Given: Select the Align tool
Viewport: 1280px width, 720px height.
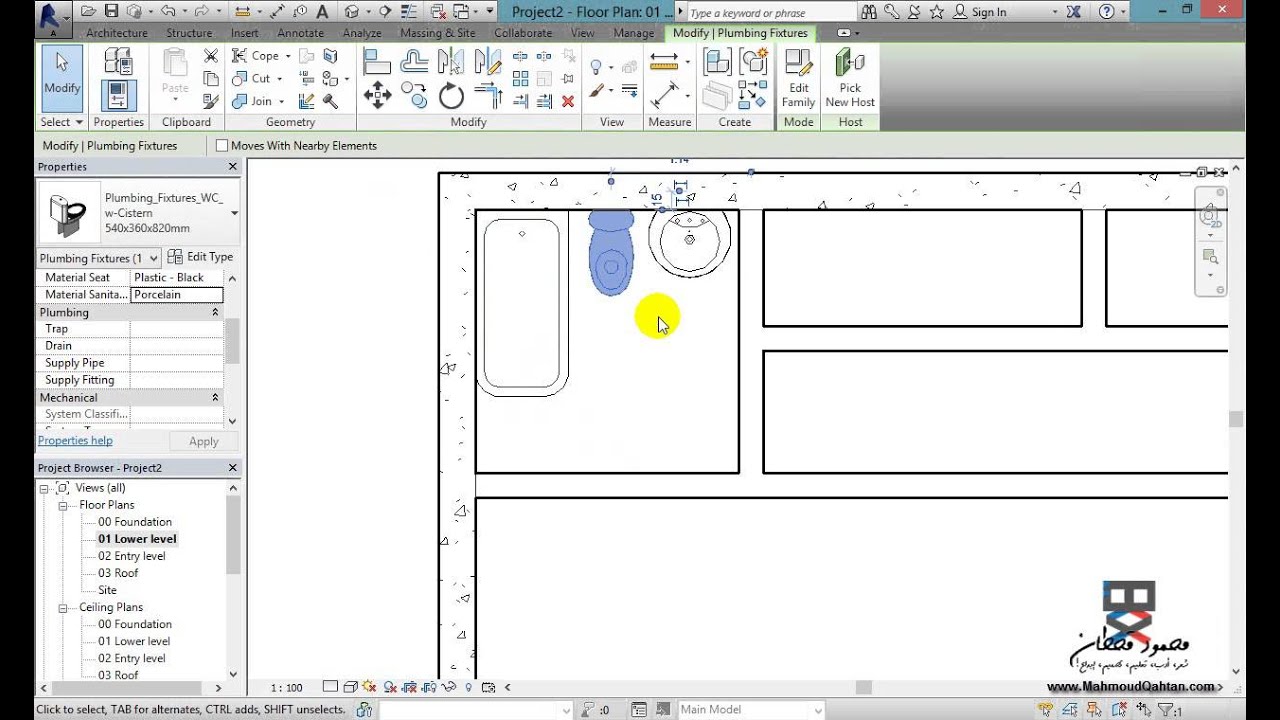Looking at the screenshot, I should tap(377, 62).
